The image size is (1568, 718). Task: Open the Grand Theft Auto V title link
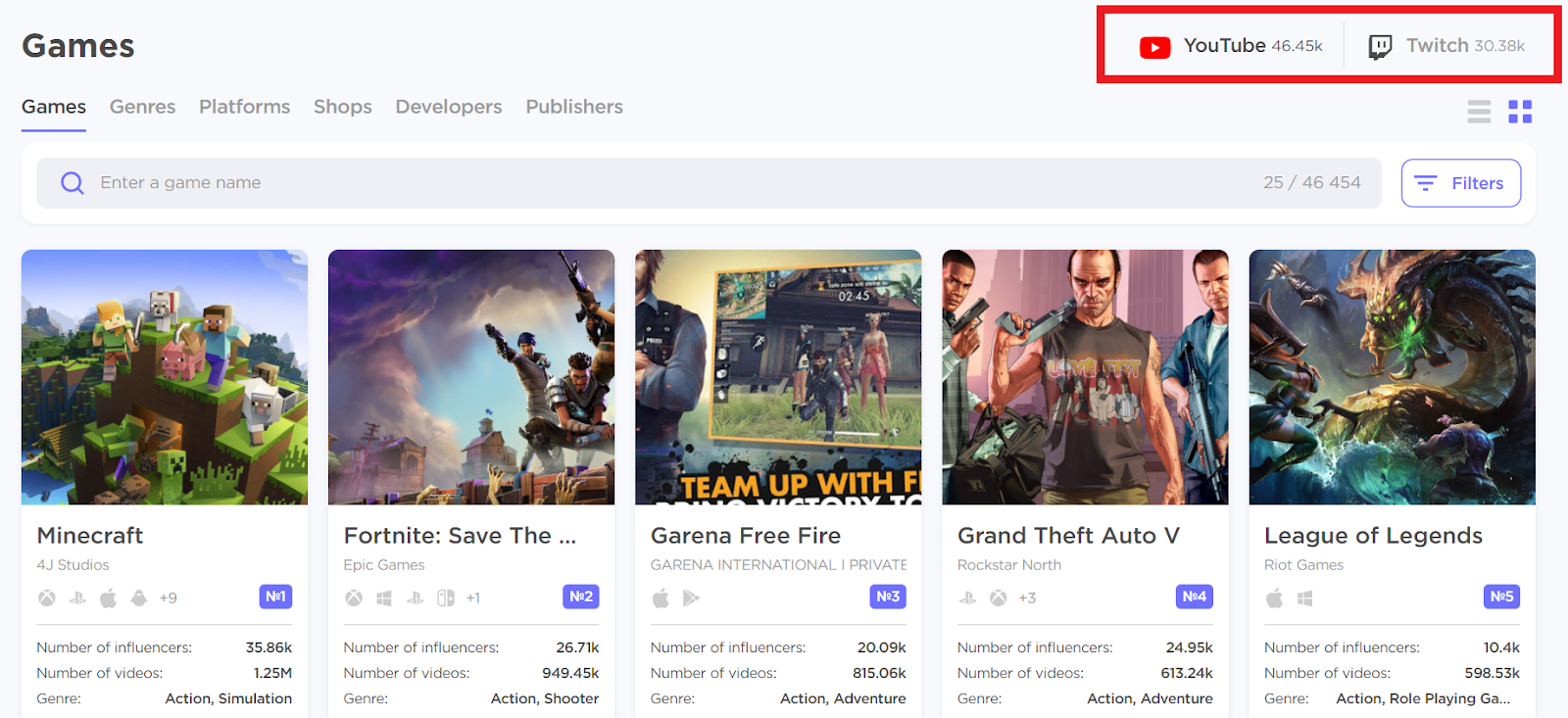1068,536
